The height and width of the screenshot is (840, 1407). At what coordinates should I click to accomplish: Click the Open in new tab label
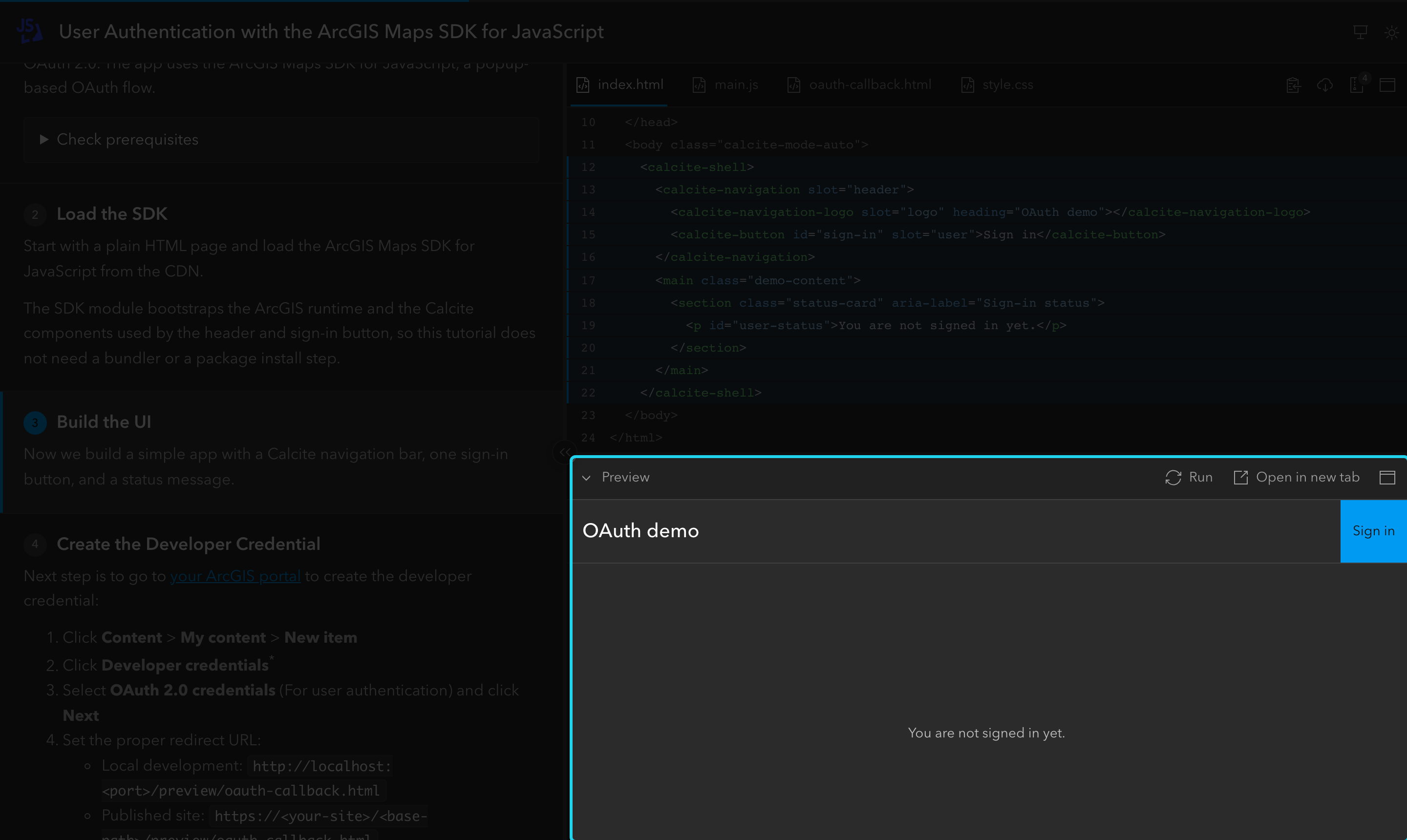[x=1307, y=477]
